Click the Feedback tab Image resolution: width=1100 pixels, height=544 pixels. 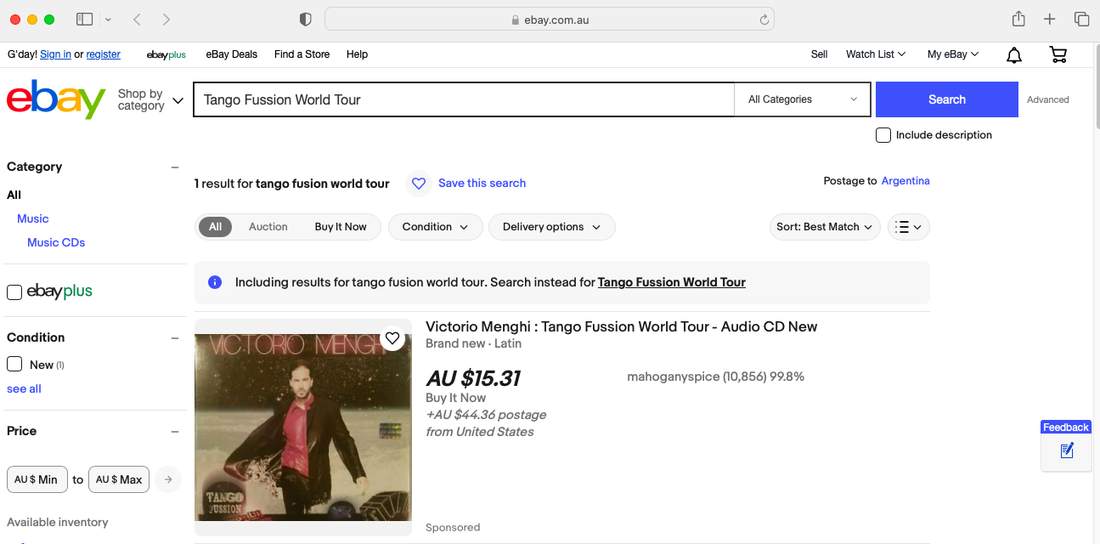click(1065, 427)
